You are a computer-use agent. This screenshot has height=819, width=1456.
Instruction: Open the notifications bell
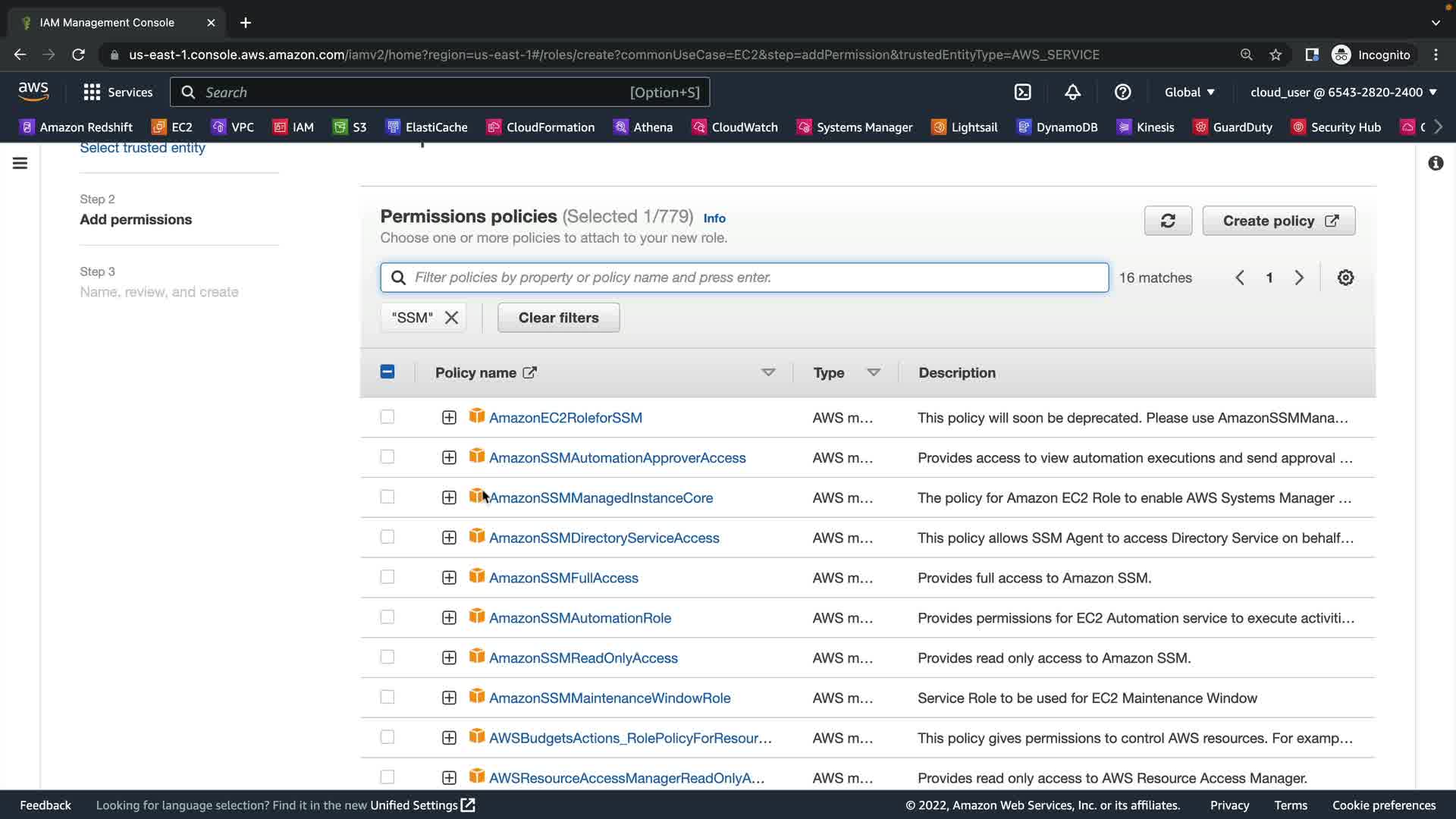(x=1072, y=92)
